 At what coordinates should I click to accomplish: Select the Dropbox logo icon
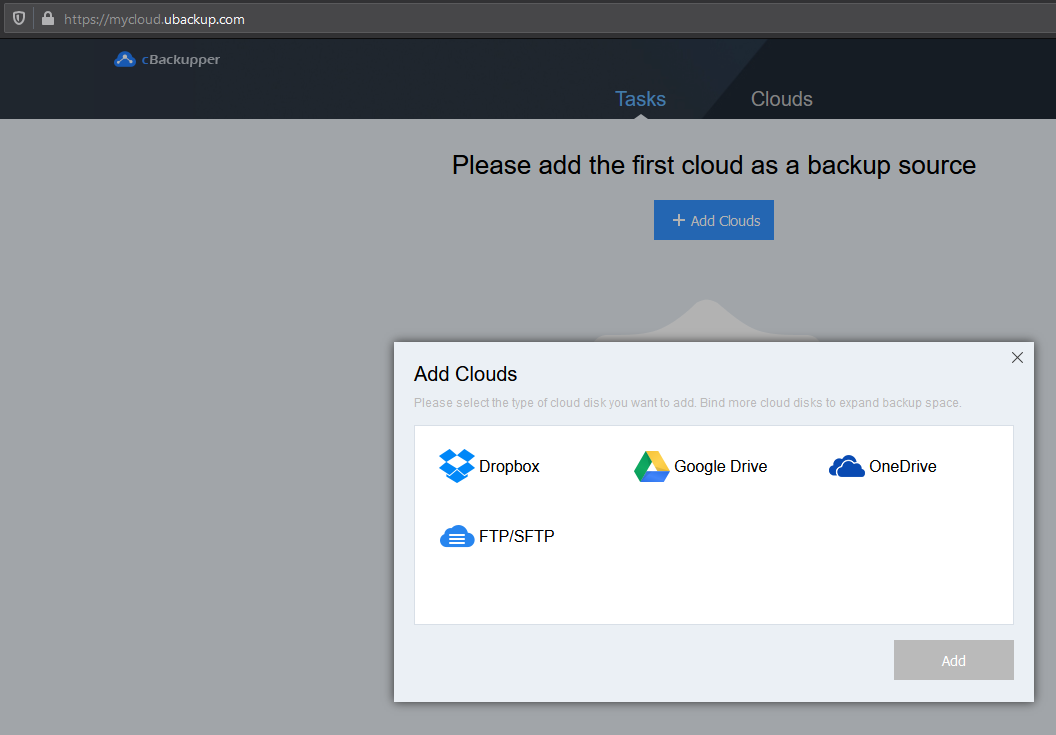coord(457,466)
